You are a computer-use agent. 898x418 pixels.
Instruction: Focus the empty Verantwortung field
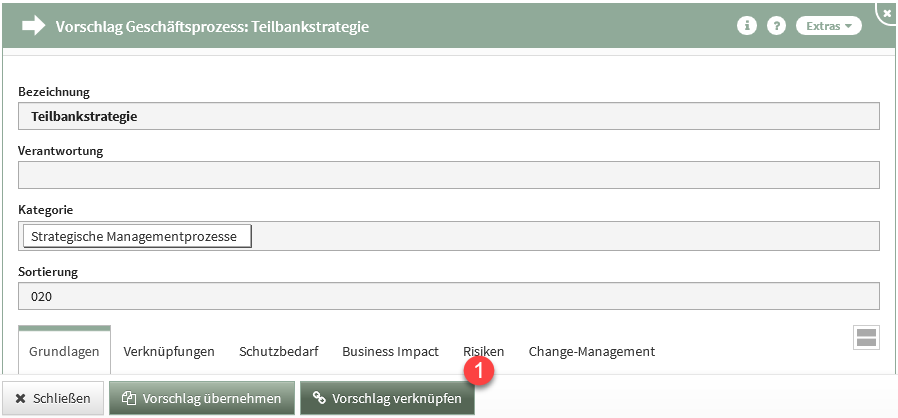coord(448,175)
